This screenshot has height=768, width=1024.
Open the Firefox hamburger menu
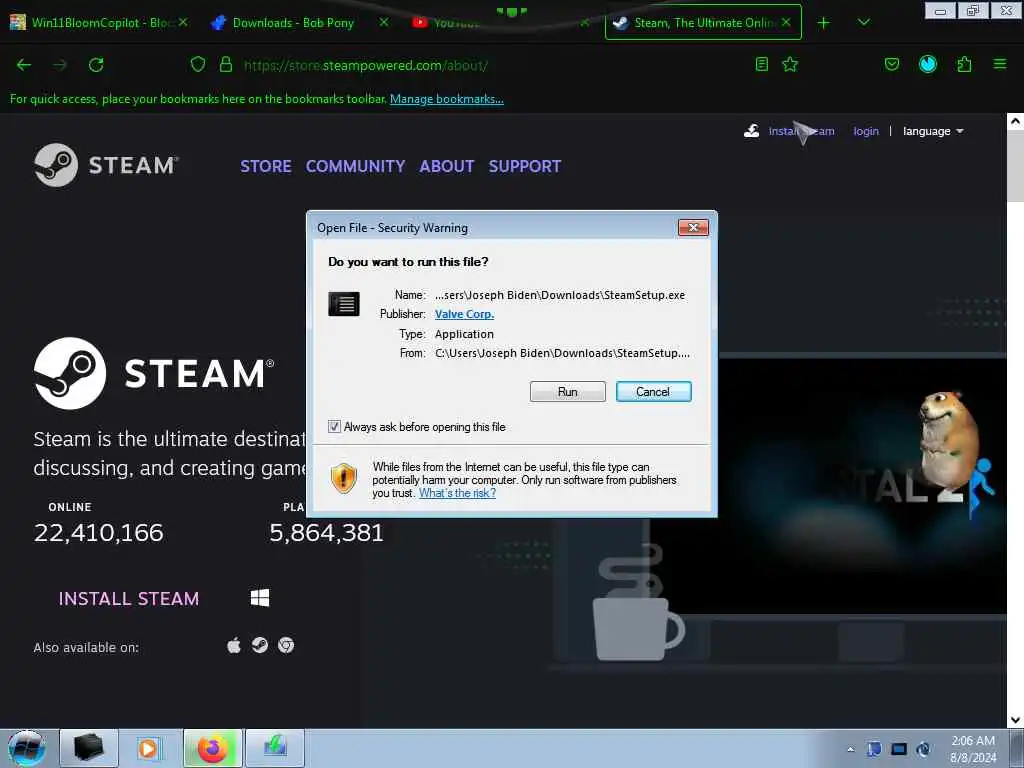[1000, 64]
